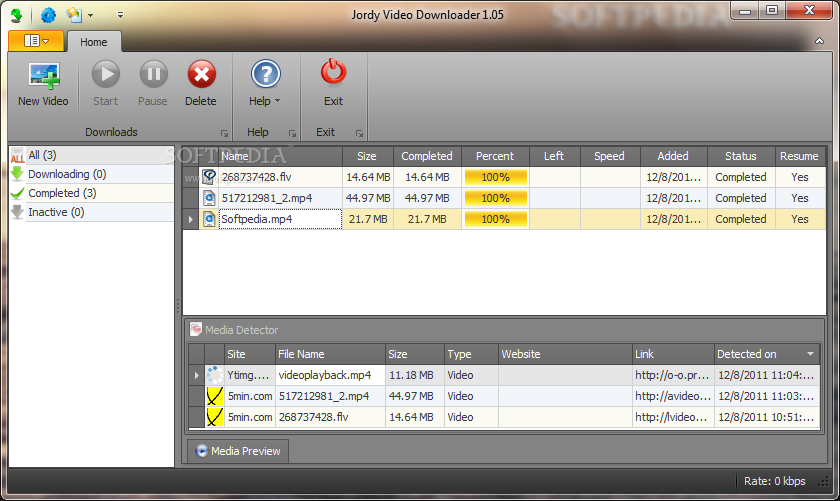Sort downloads by Completed column header
The height and width of the screenshot is (501, 840).
pos(427,156)
